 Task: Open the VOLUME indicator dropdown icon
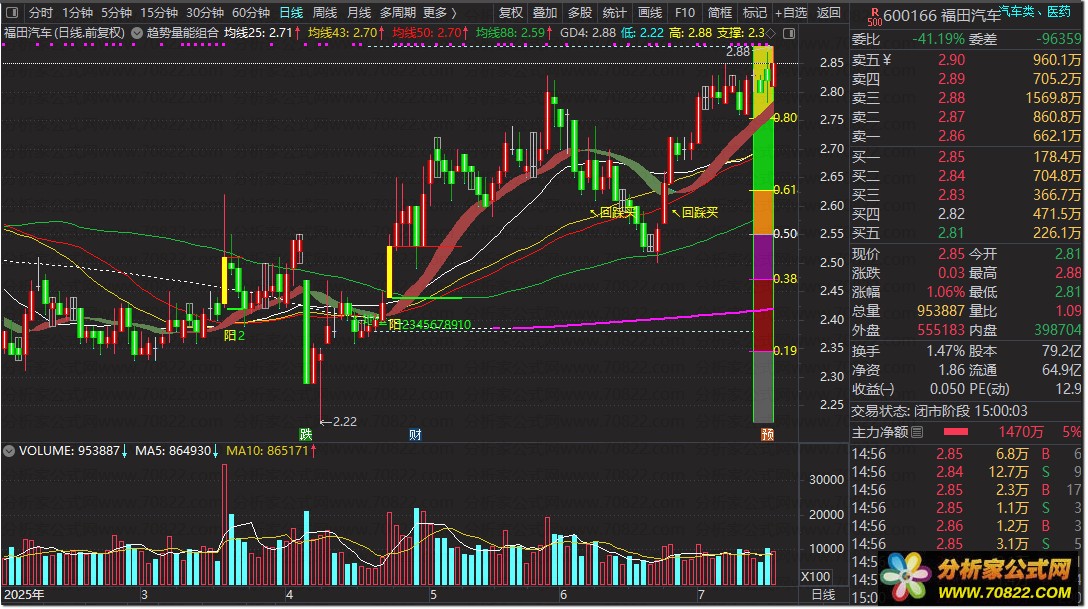9,451
